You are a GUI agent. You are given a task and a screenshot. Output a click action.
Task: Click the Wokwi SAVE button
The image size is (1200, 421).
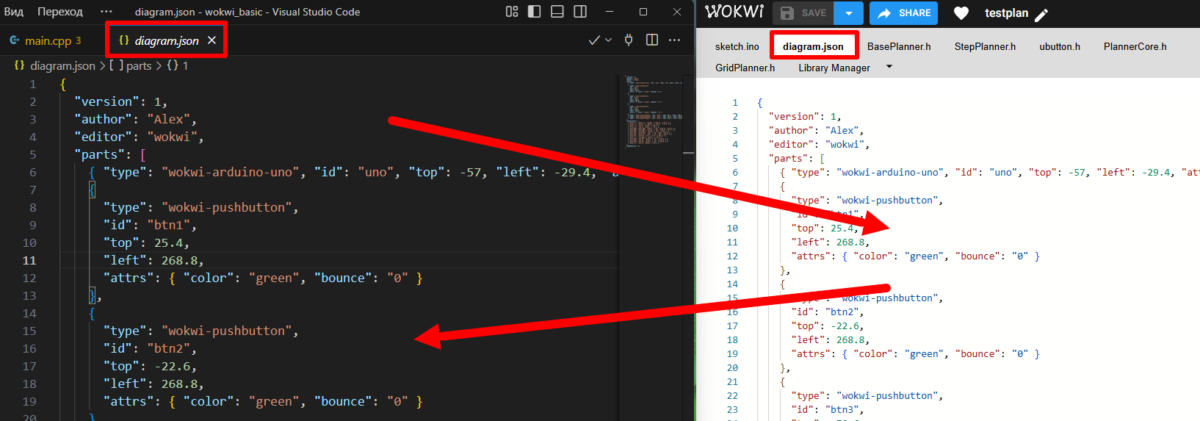pos(802,13)
